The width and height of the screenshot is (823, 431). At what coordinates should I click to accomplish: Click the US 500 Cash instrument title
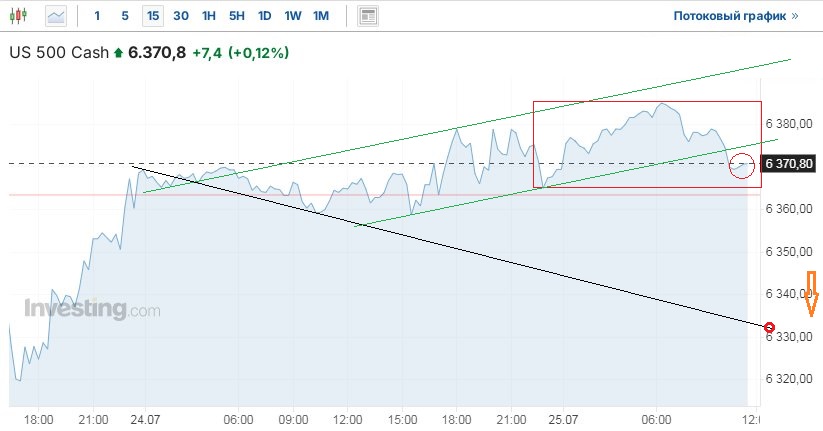tap(59, 53)
